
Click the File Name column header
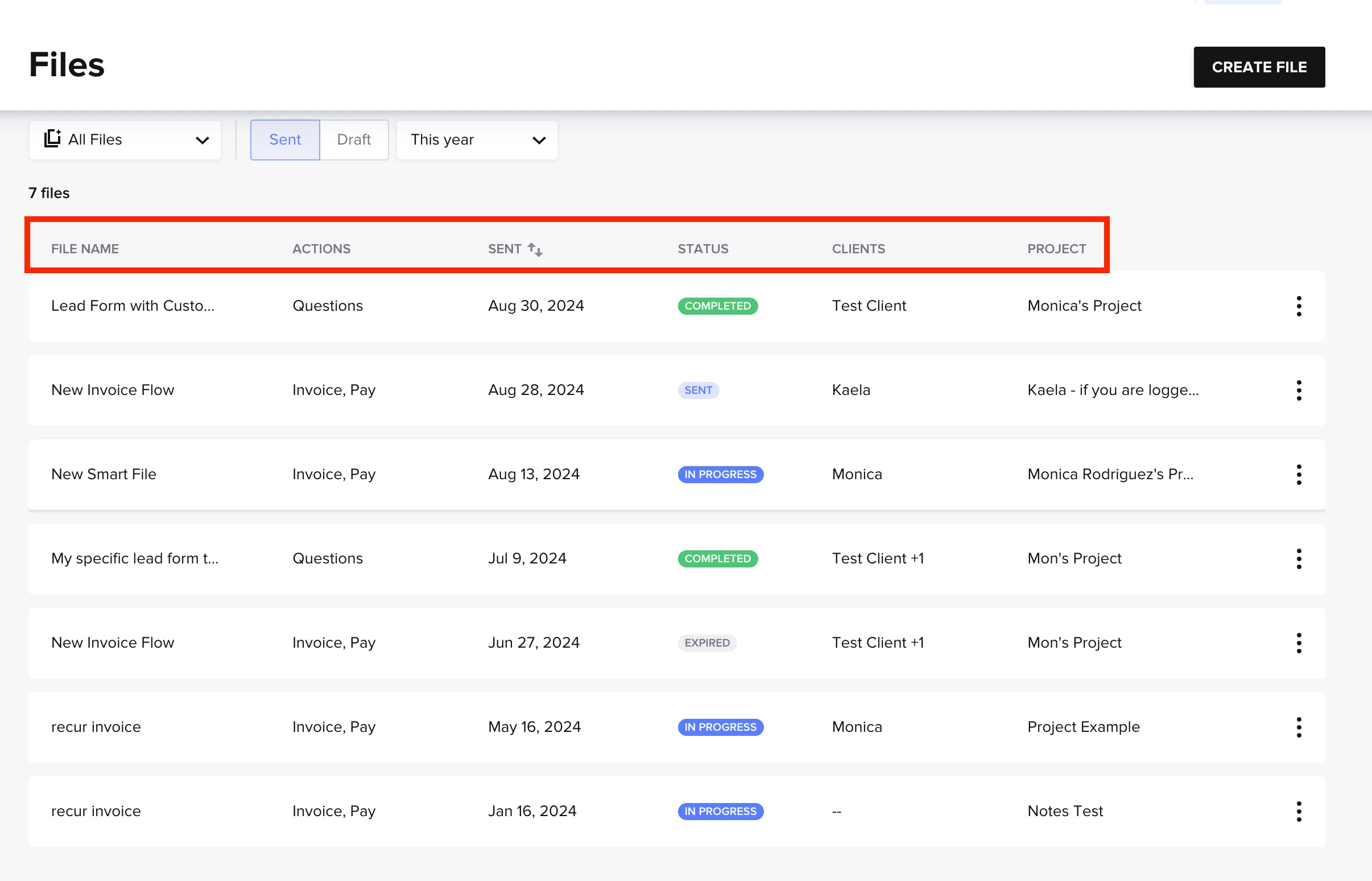click(x=85, y=249)
